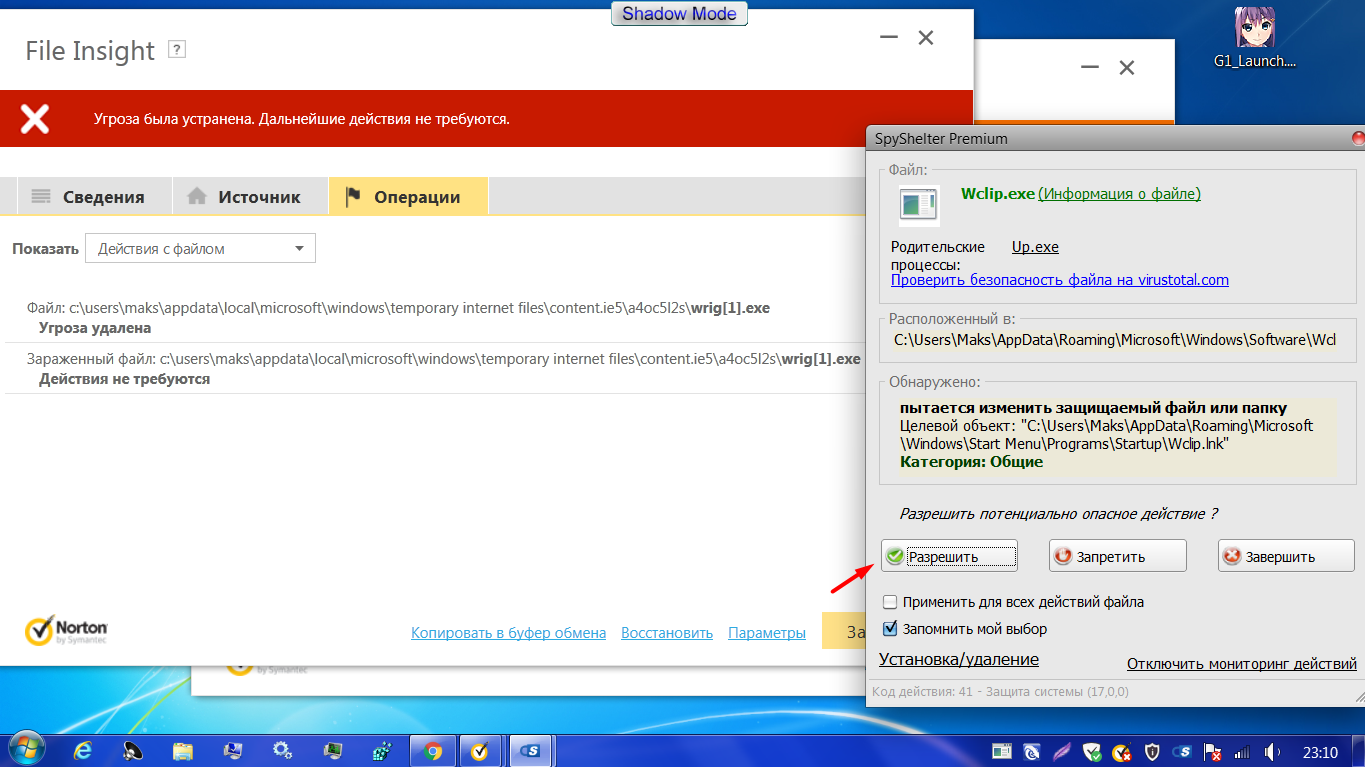This screenshot has width=1365, height=767.
Task: Open 'Информация о файле' link
Action: point(1120,194)
